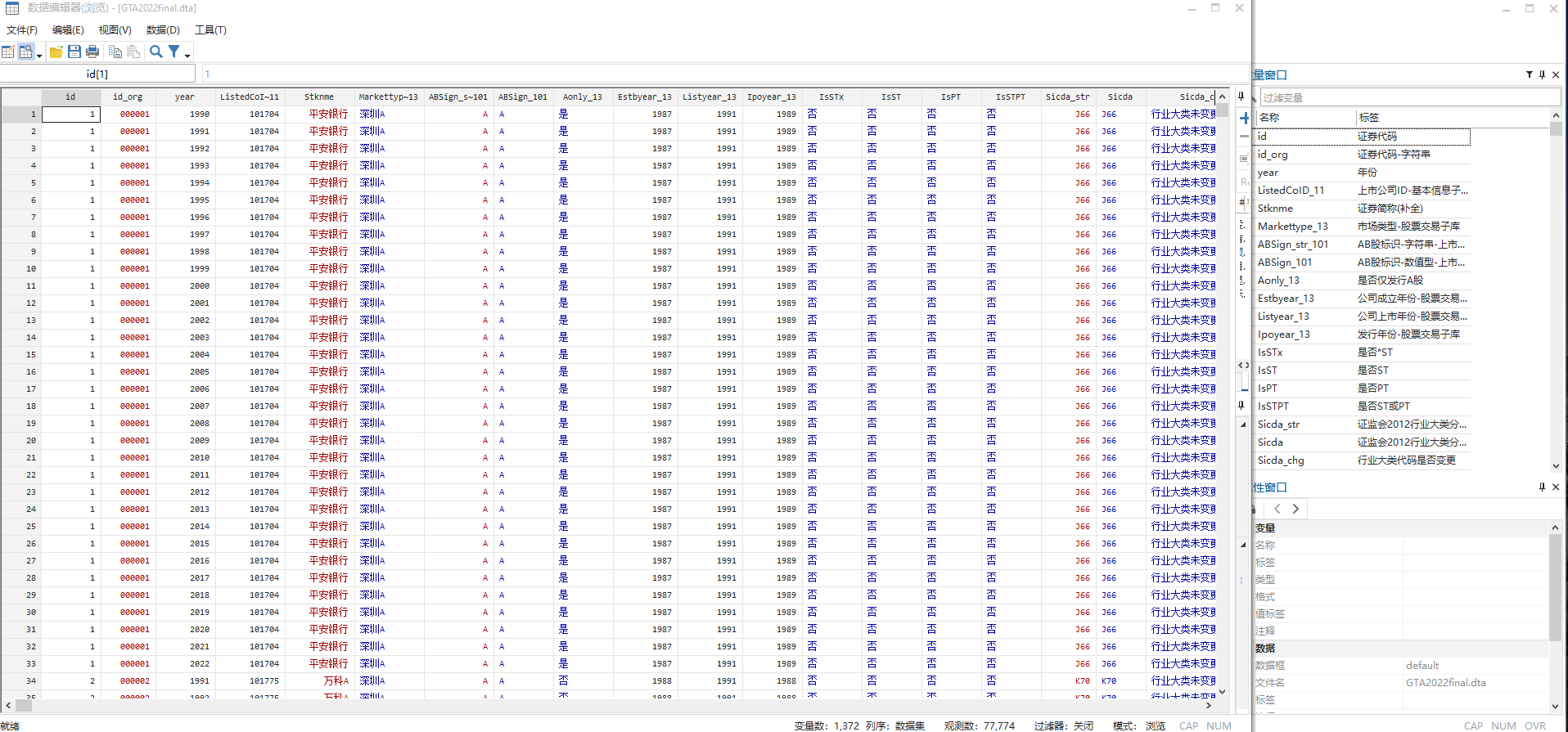
Task: Print the data with printer icon
Action: [x=92, y=52]
